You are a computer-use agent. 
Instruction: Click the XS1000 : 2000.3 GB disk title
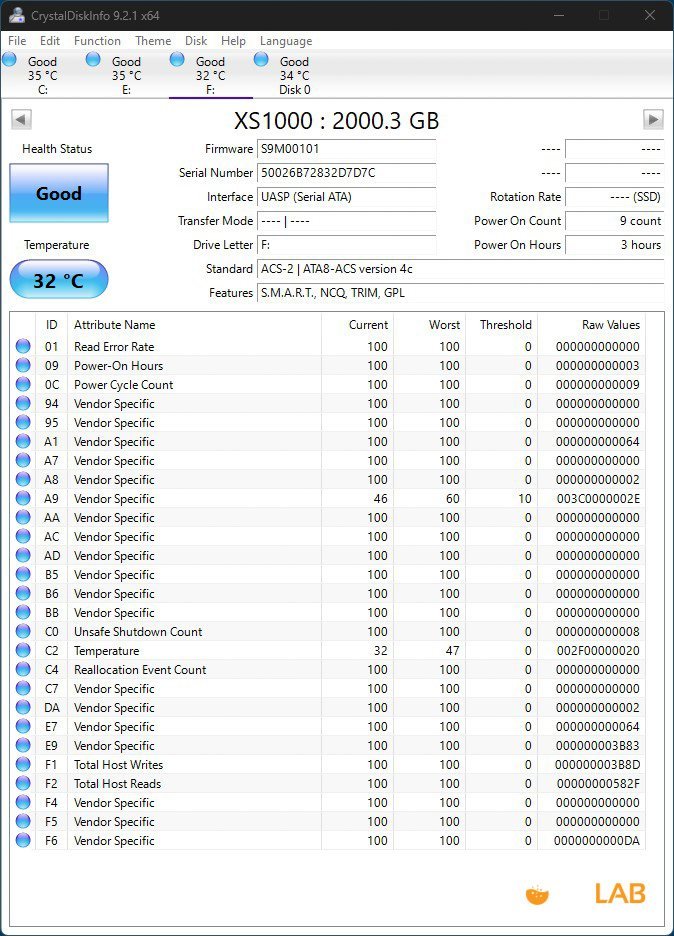[337, 121]
